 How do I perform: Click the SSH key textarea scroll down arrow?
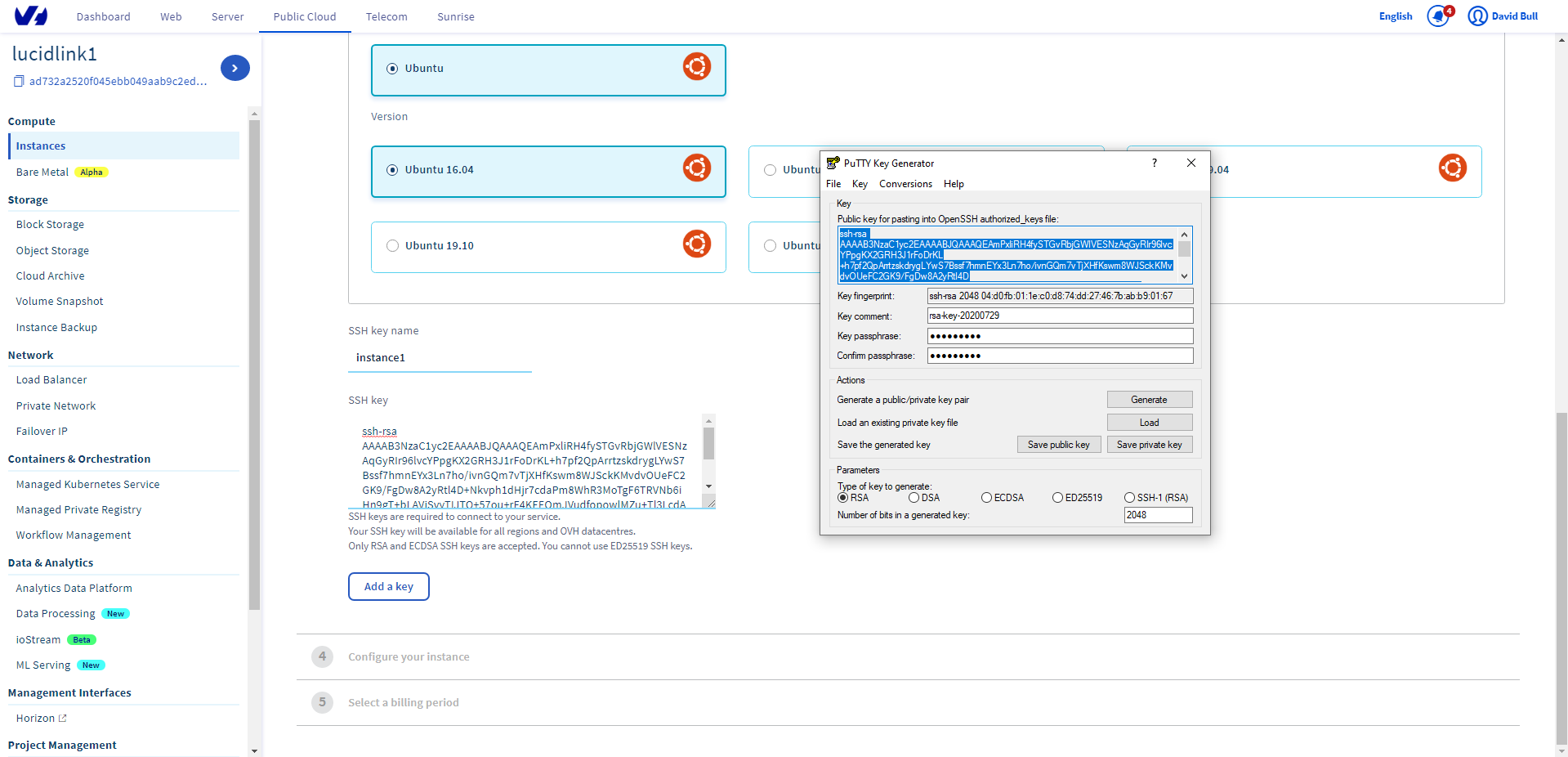point(708,486)
